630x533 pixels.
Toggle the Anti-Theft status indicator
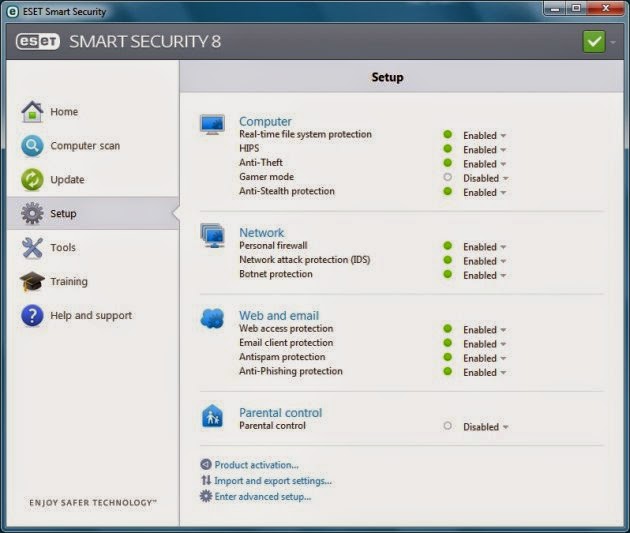tap(448, 163)
